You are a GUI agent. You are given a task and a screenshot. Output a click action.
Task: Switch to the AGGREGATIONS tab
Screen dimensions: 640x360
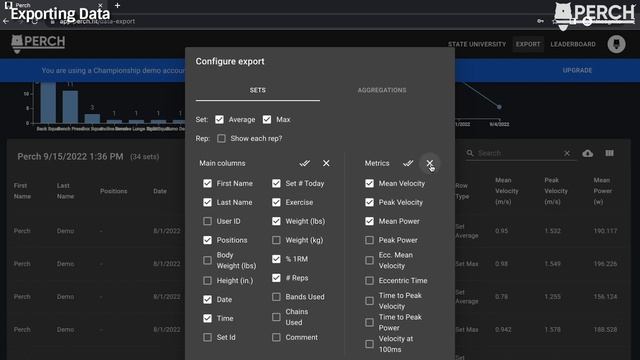click(382, 90)
